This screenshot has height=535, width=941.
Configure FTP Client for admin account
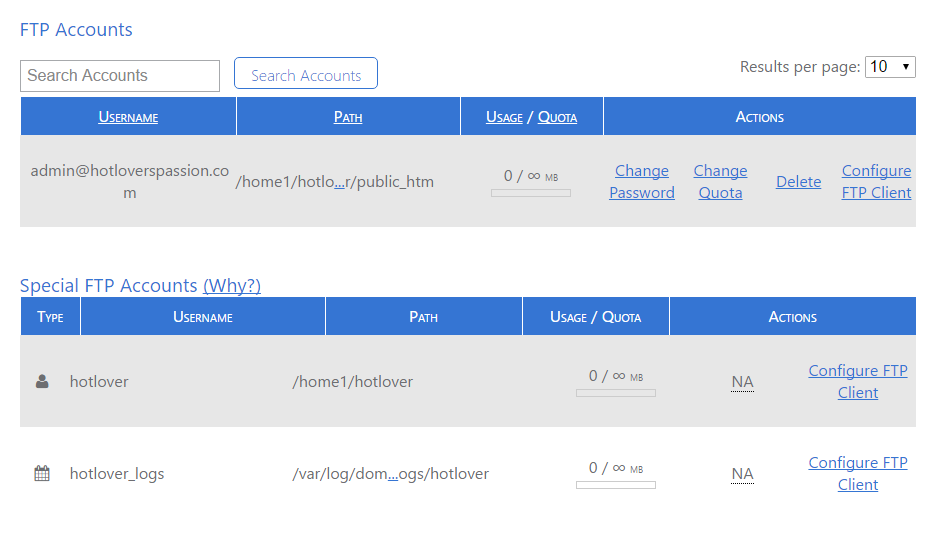(876, 182)
